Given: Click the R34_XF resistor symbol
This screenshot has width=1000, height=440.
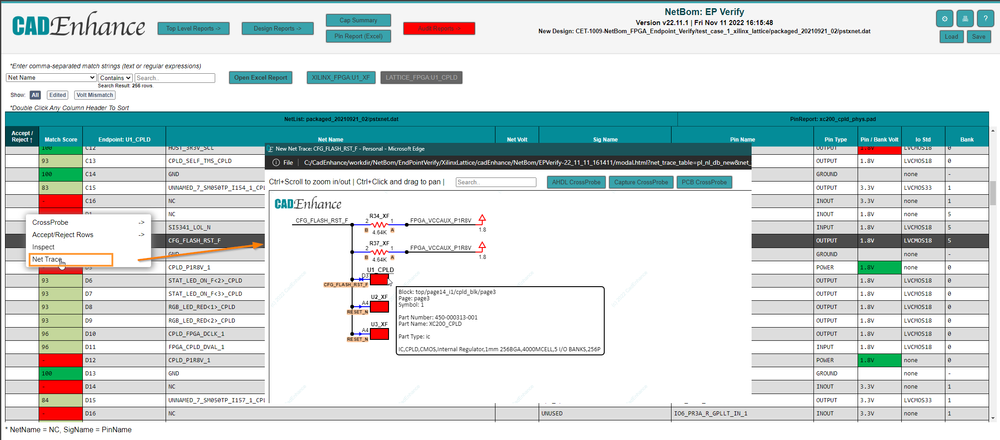Looking at the screenshot, I should 379,225.
